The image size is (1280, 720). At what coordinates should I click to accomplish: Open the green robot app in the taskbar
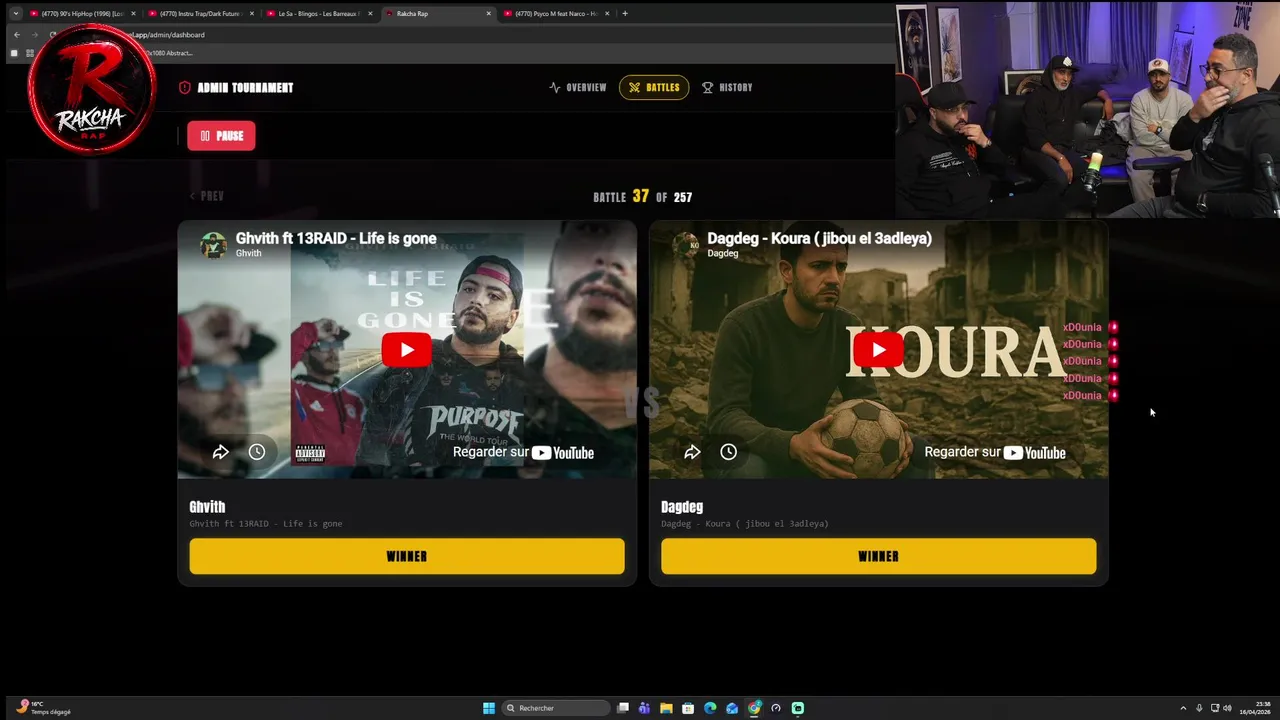point(798,708)
